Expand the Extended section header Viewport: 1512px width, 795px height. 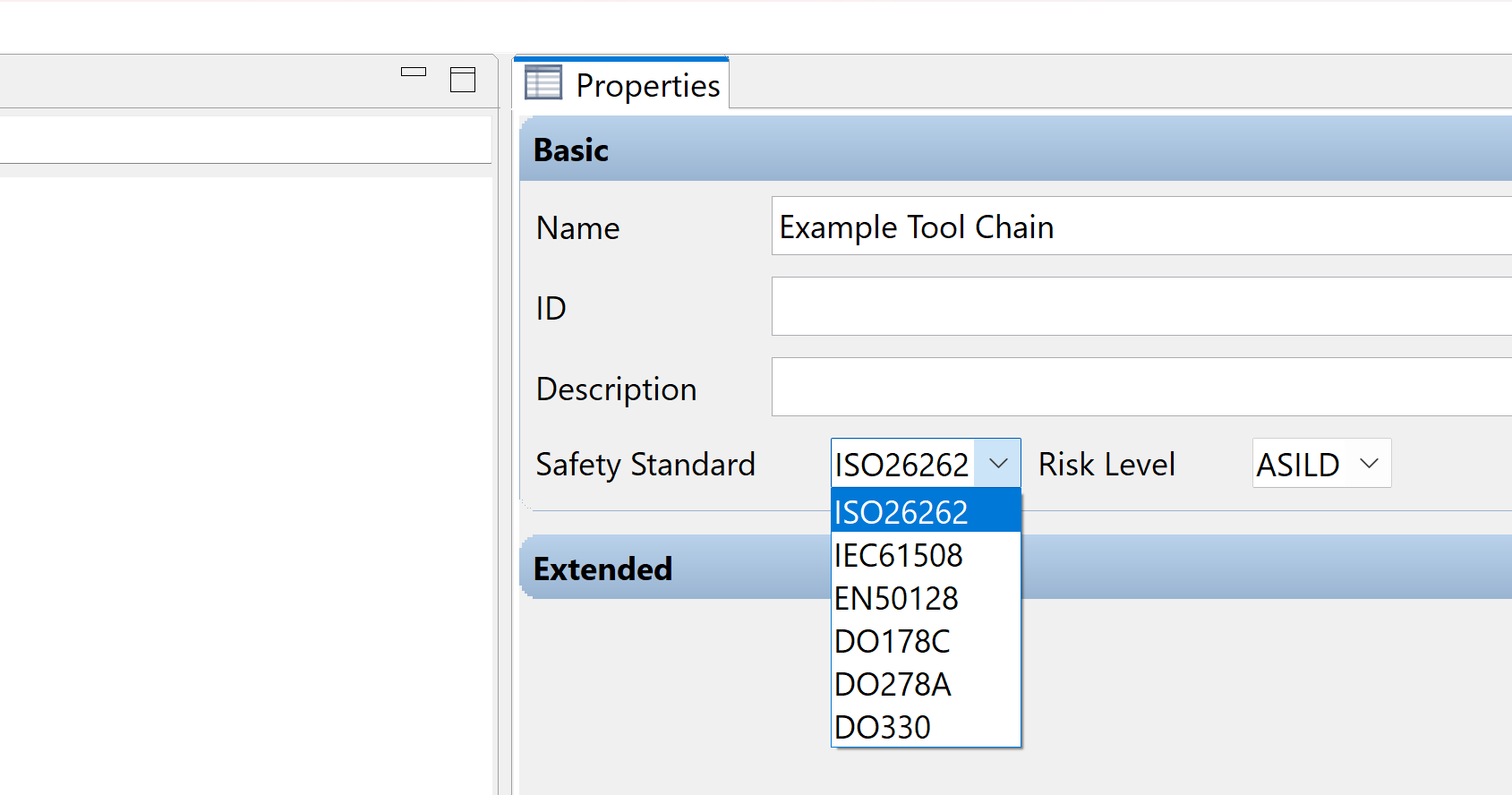pos(602,568)
